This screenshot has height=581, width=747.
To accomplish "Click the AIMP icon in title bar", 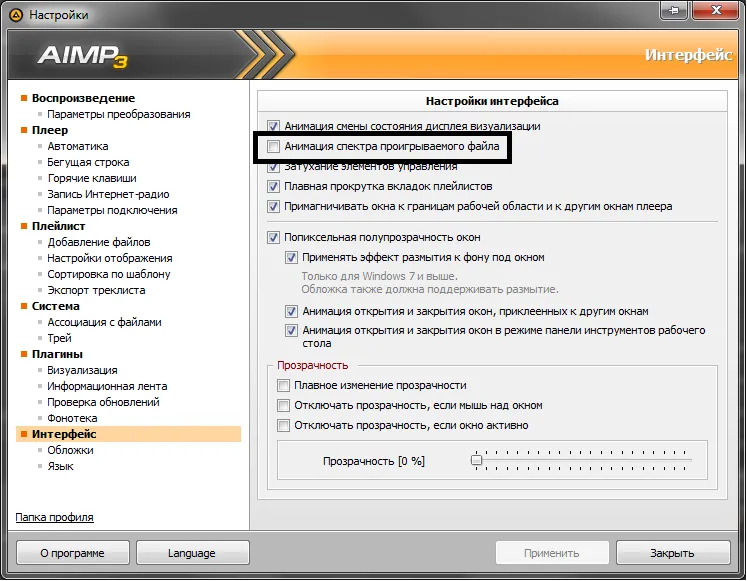I will pyautogui.click(x=16, y=15).
